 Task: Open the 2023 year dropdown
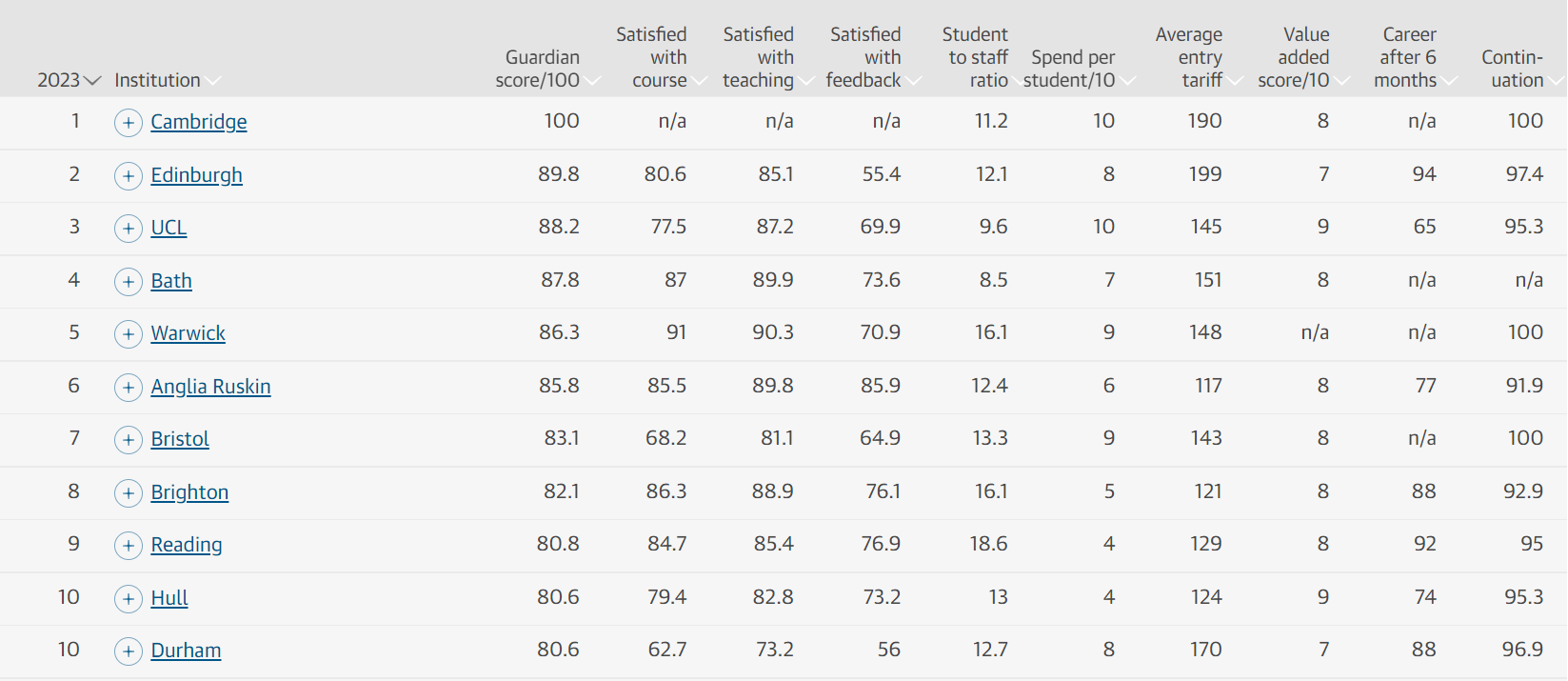(69, 80)
